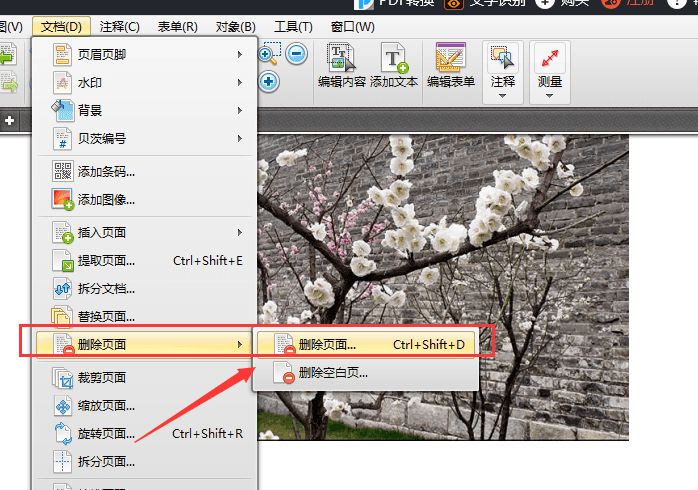Select 删除空白页... in the submenu

[x=366, y=373]
